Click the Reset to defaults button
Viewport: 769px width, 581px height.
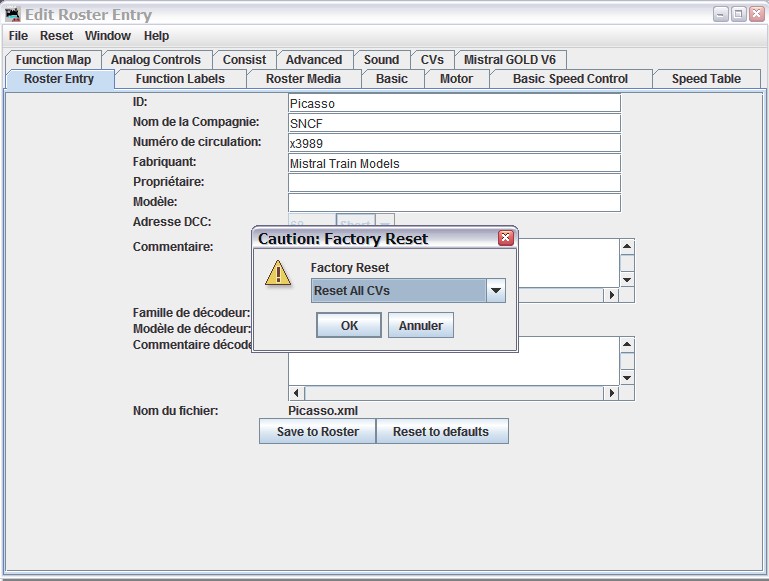(x=441, y=431)
